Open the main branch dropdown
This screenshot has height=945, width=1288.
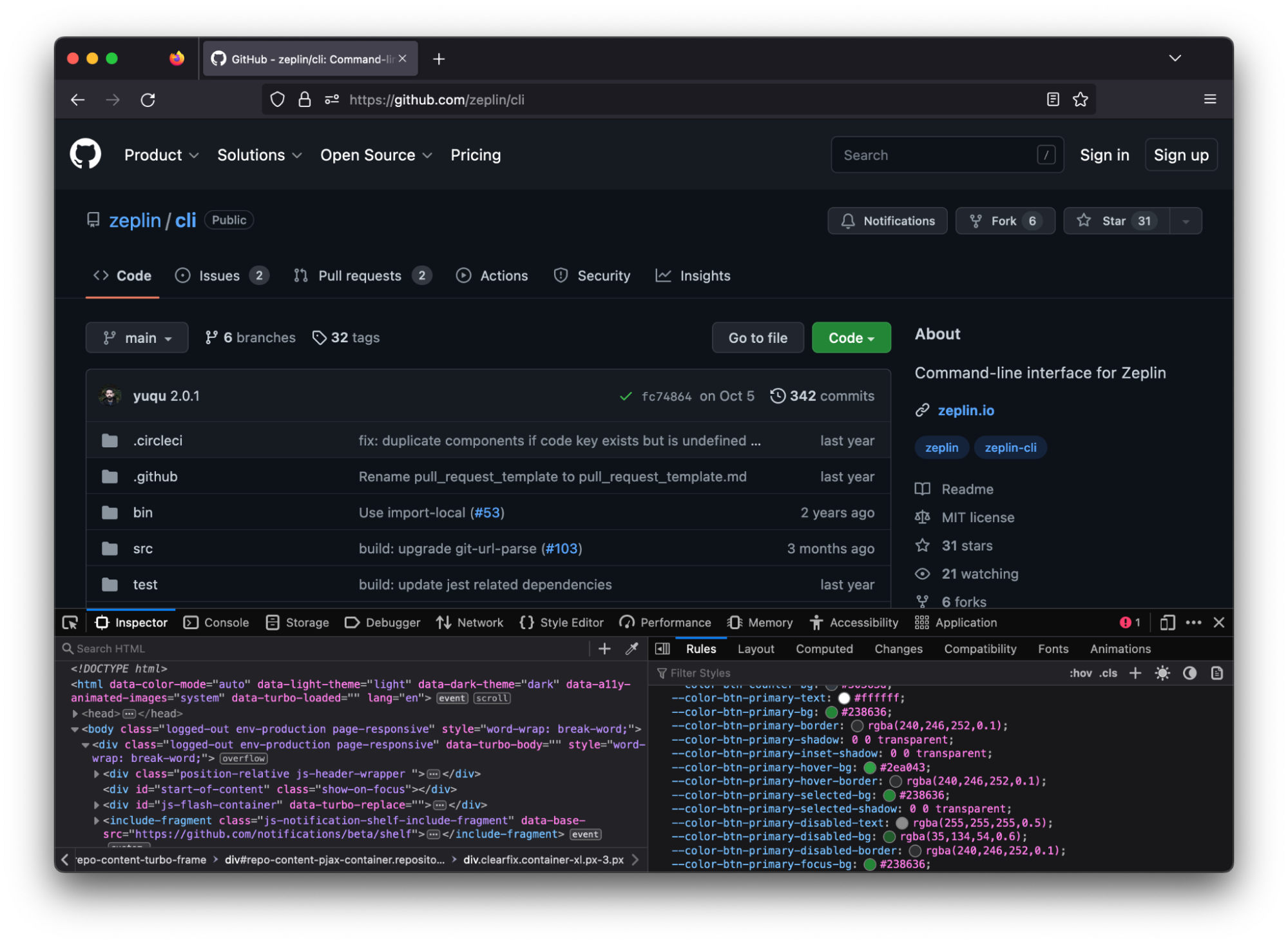[137, 338]
